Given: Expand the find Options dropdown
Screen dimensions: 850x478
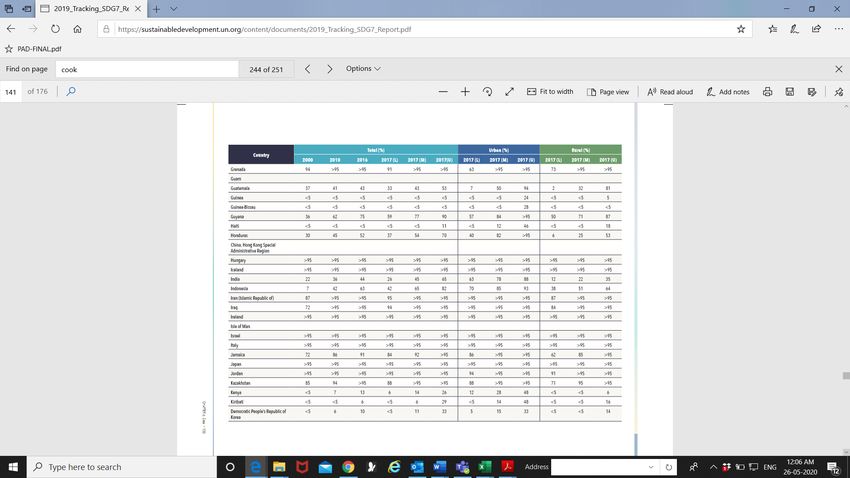Looking at the screenshot, I should (x=363, y=69).
